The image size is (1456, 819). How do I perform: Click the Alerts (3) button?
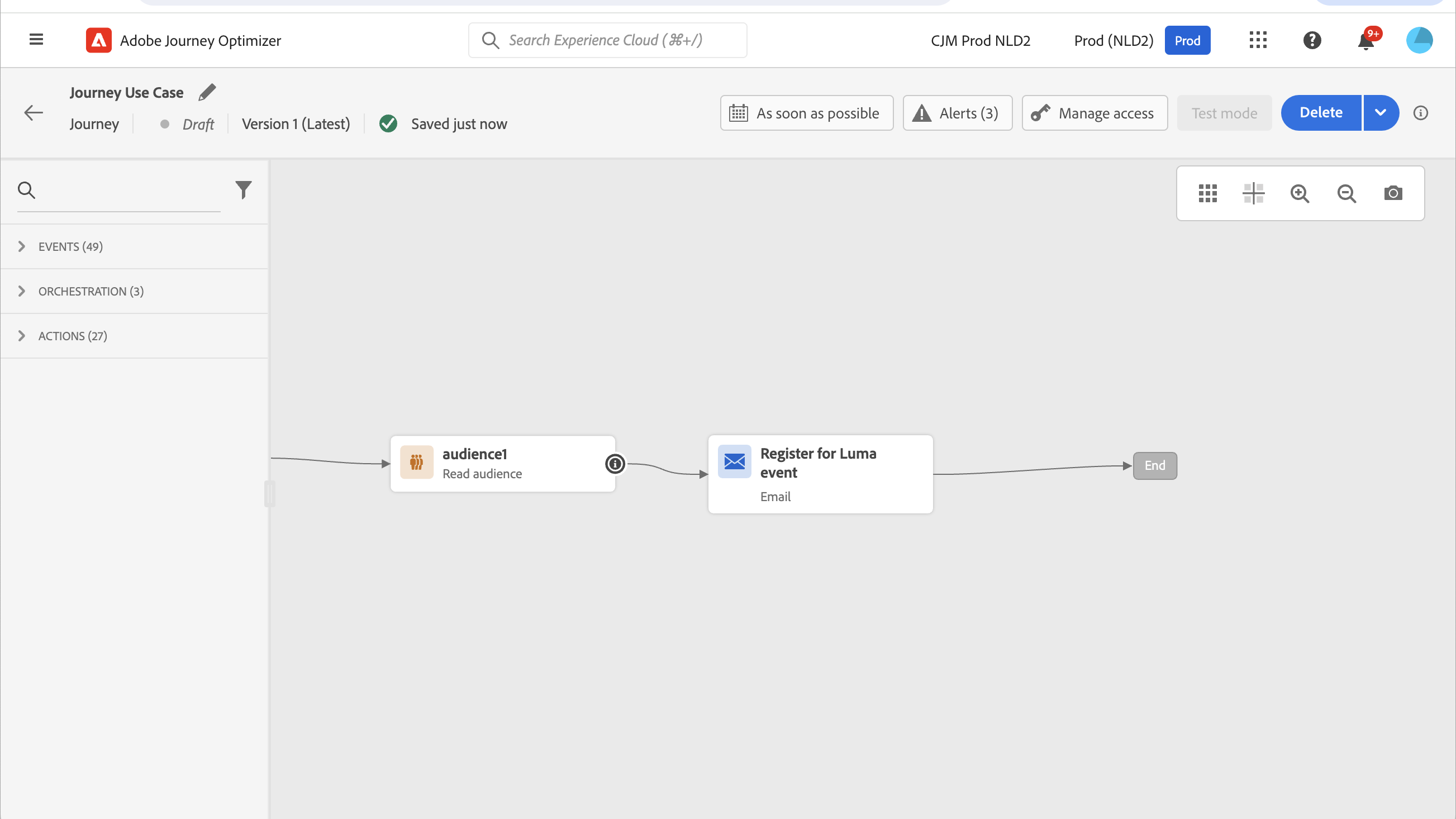(x=957, y=113)
